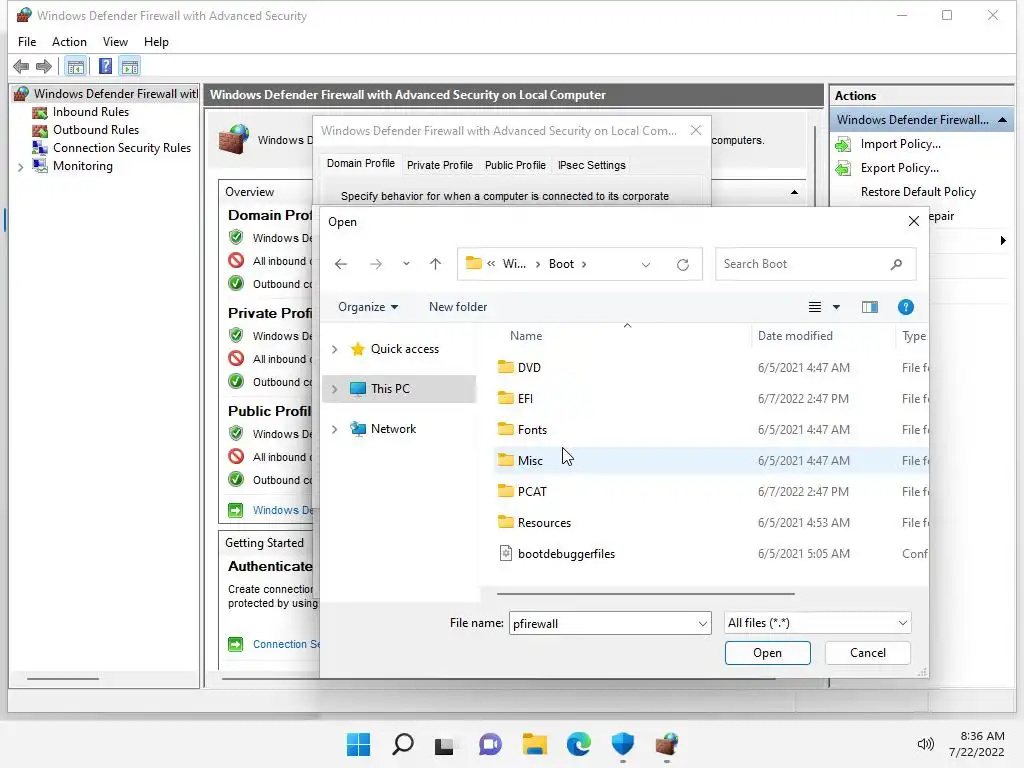Go forward in the Open dialog
1024x768 pixels.
(x=376, y=264)
